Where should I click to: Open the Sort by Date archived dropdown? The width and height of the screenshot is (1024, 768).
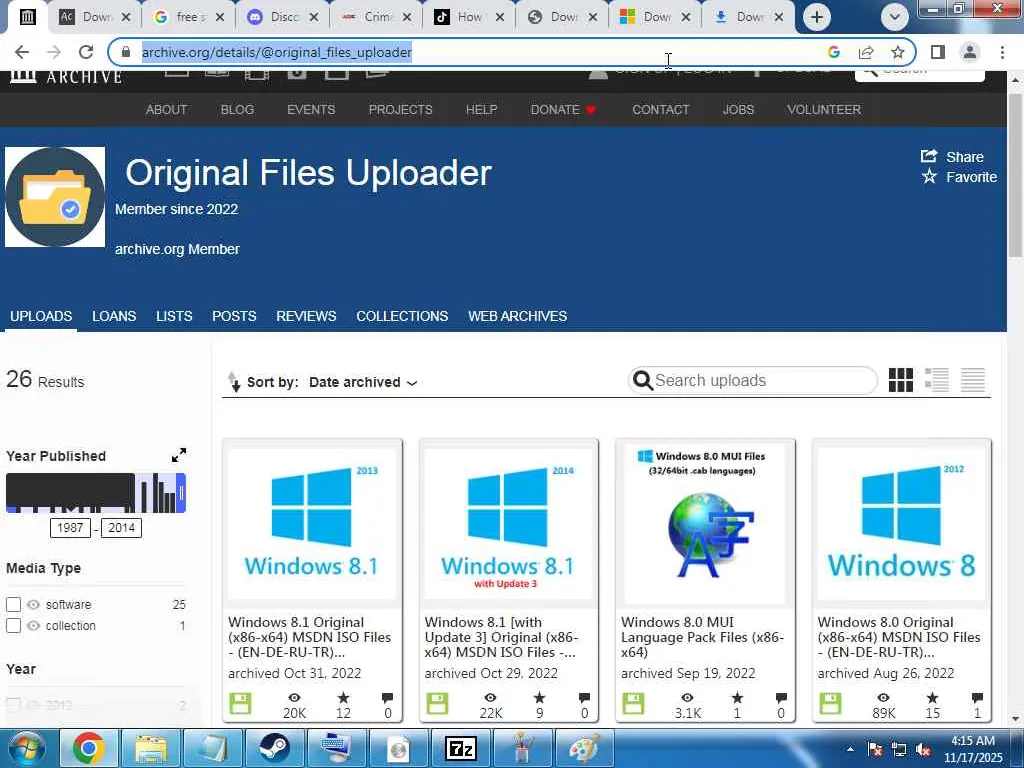pyautogui.click(x=363, y=382)
